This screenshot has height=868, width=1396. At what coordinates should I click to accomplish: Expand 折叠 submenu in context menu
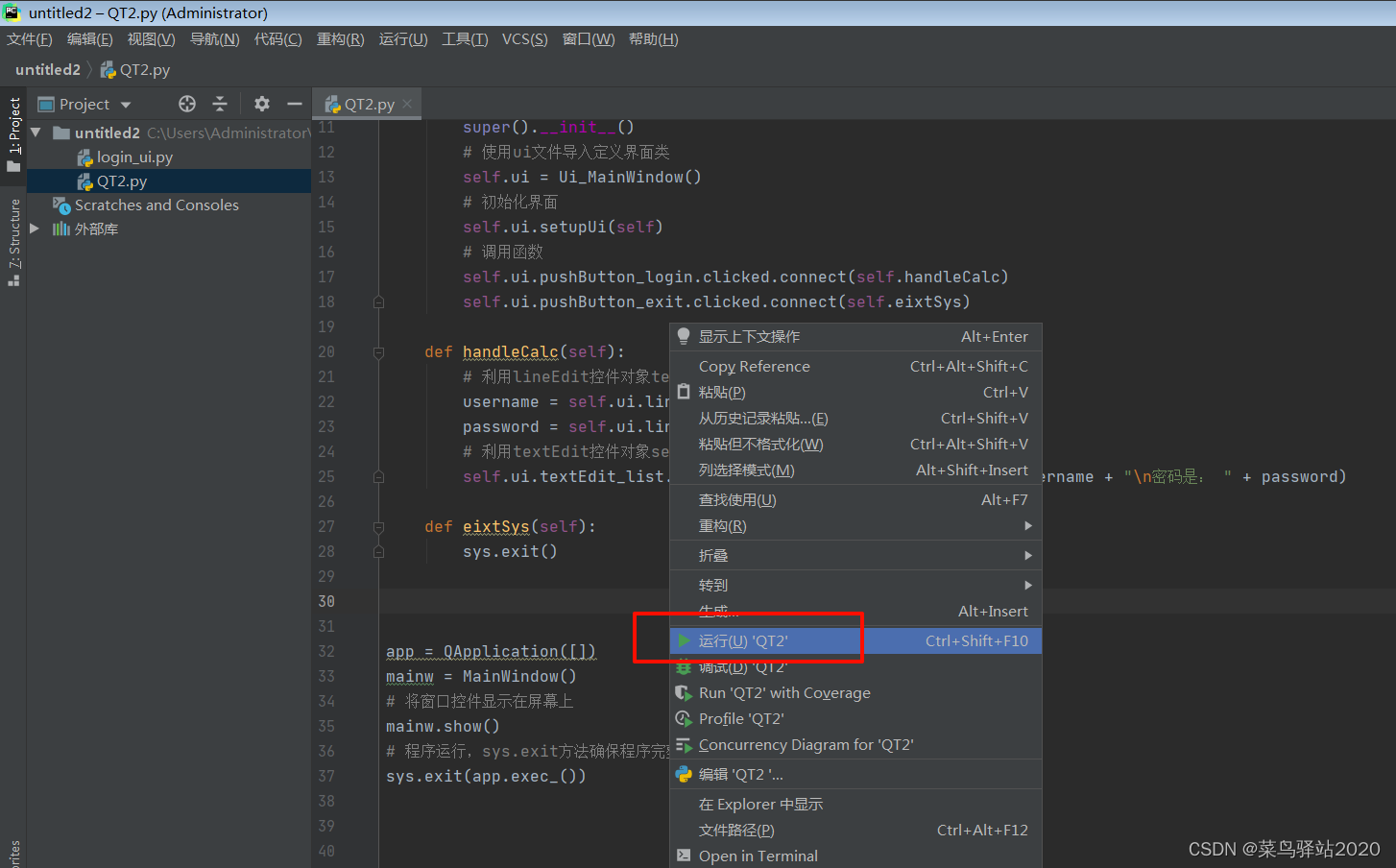(855, 555)
